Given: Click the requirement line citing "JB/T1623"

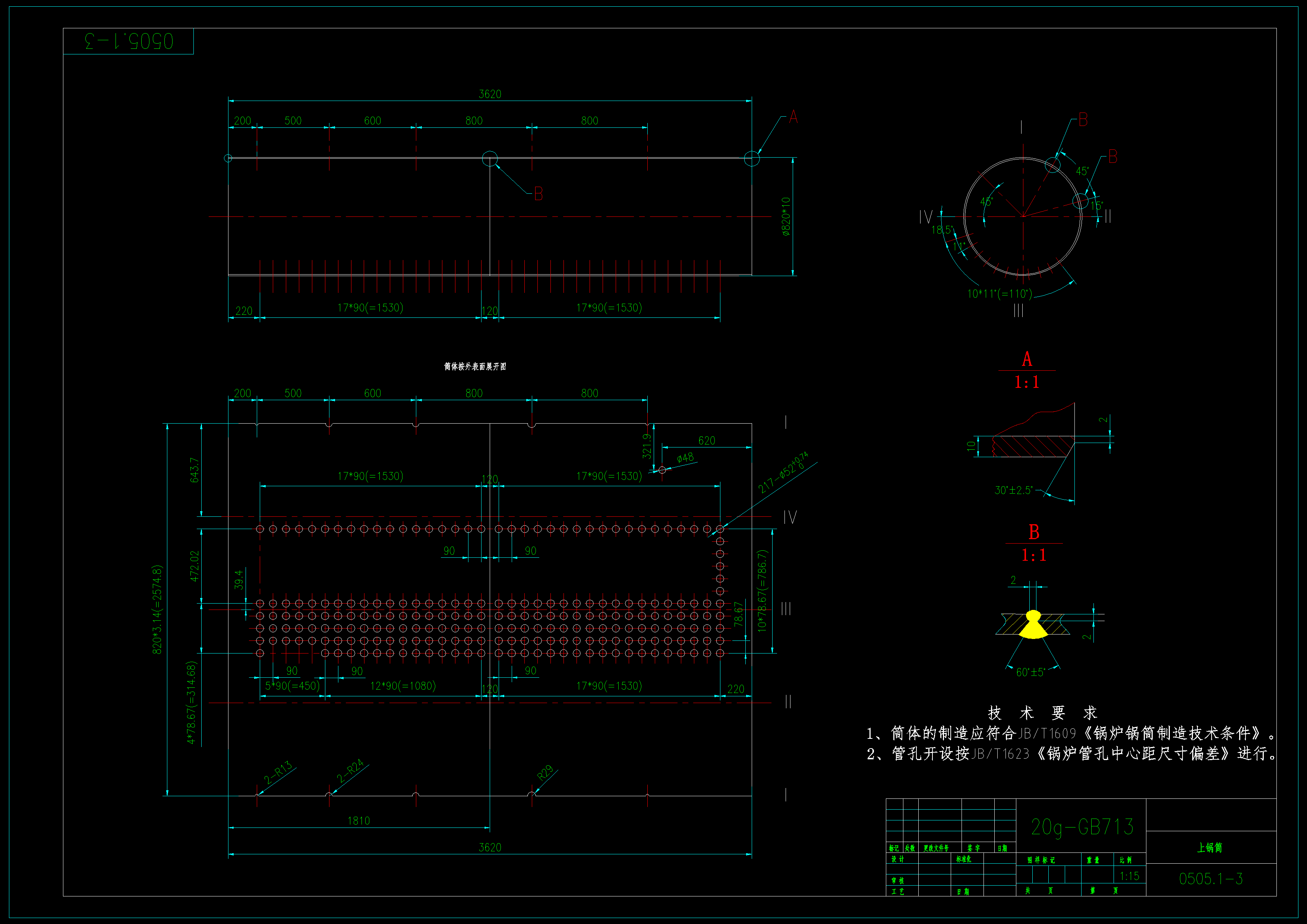Looking at the screenshot, I should pyautogui.click(x=1071, y=754).
